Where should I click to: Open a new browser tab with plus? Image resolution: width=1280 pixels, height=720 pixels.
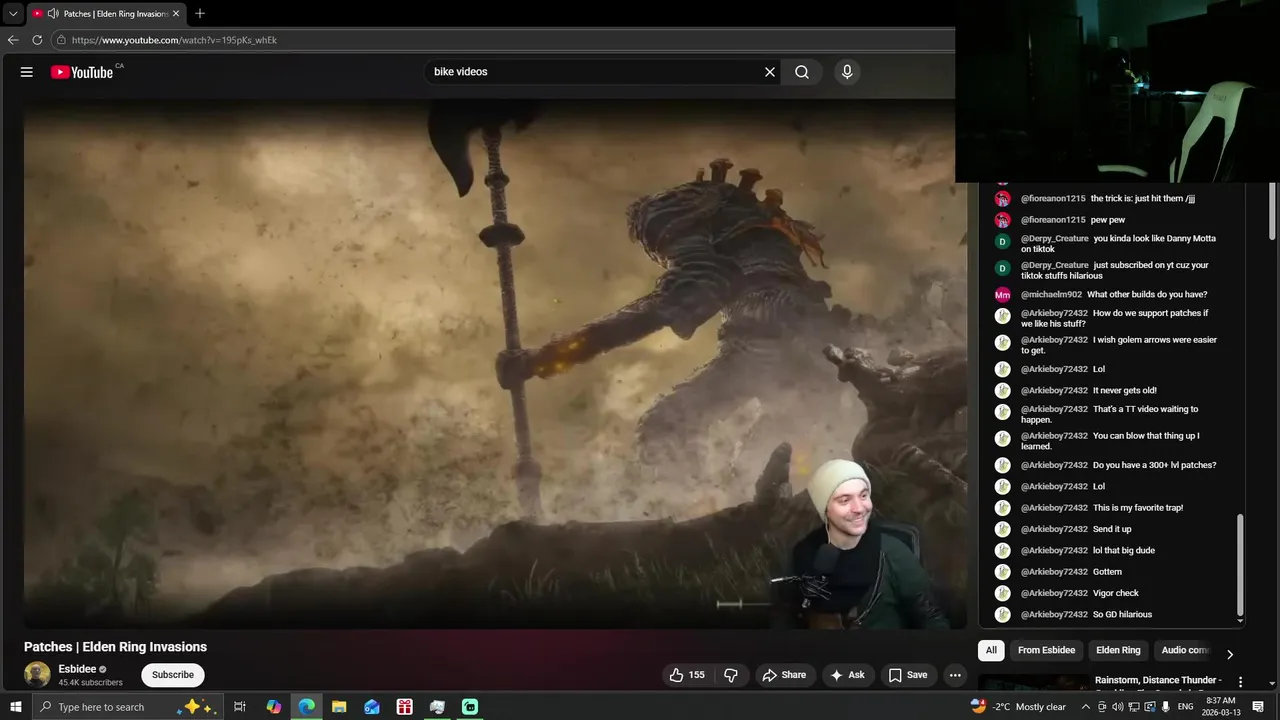pyautogui.click(x=200, y=14)
